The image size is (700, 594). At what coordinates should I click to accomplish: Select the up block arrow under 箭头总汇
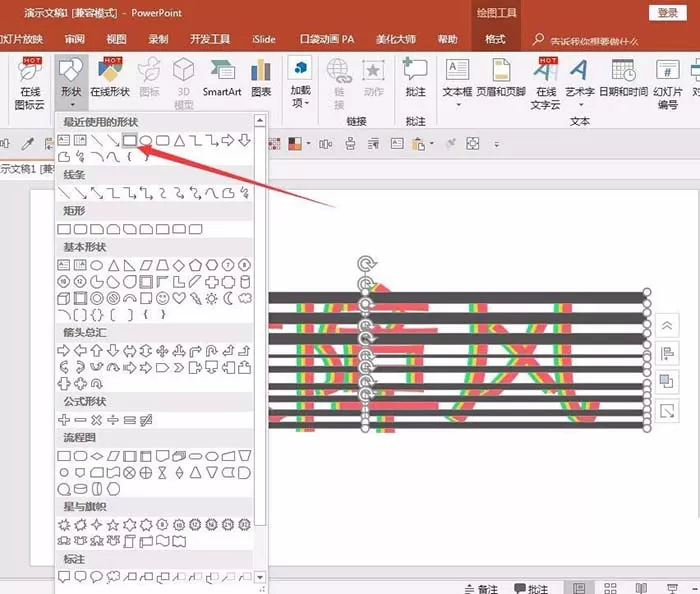[96, 351]
